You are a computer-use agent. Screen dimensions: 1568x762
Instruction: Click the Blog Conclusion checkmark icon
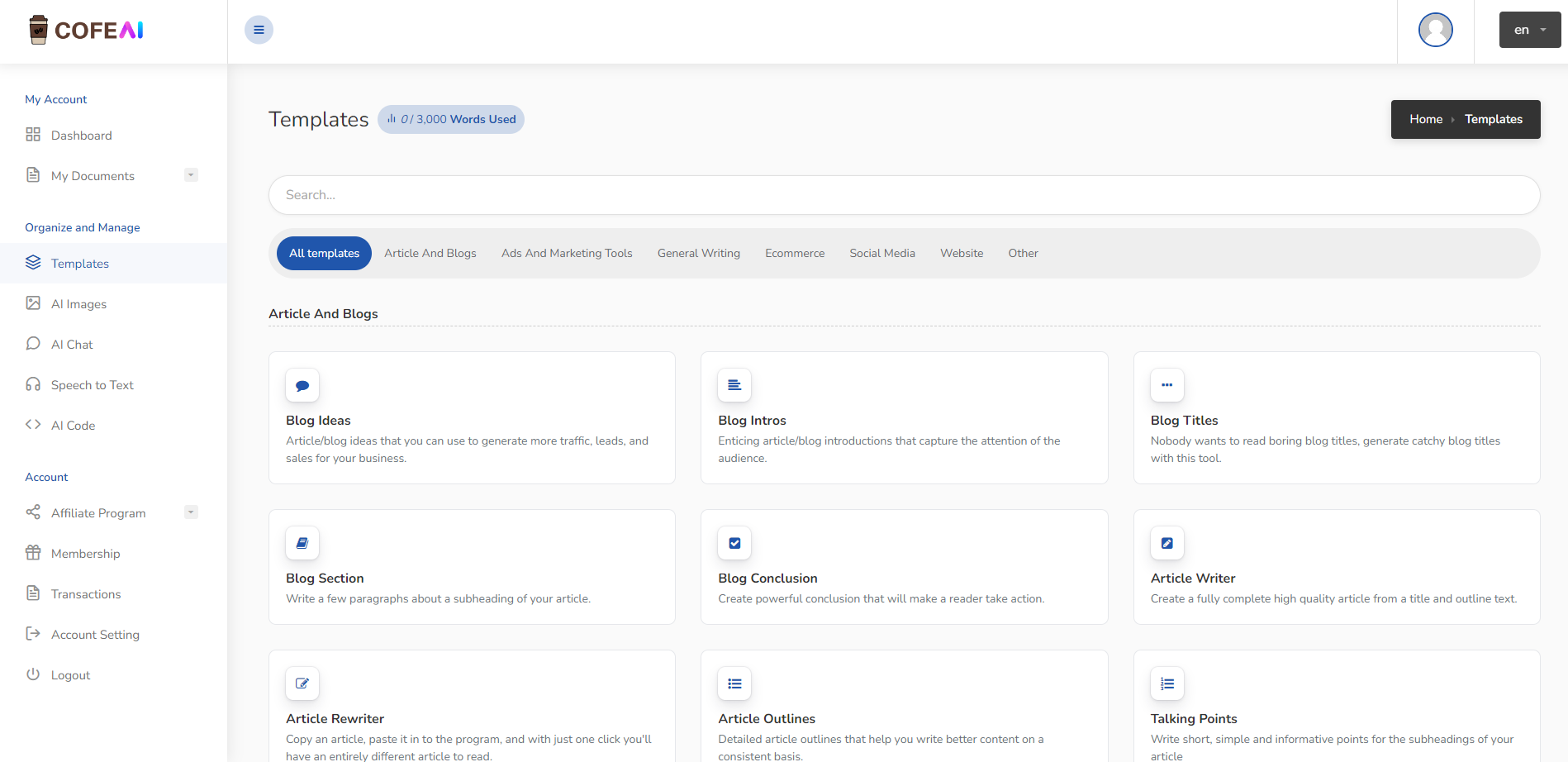tap(734, 543)
